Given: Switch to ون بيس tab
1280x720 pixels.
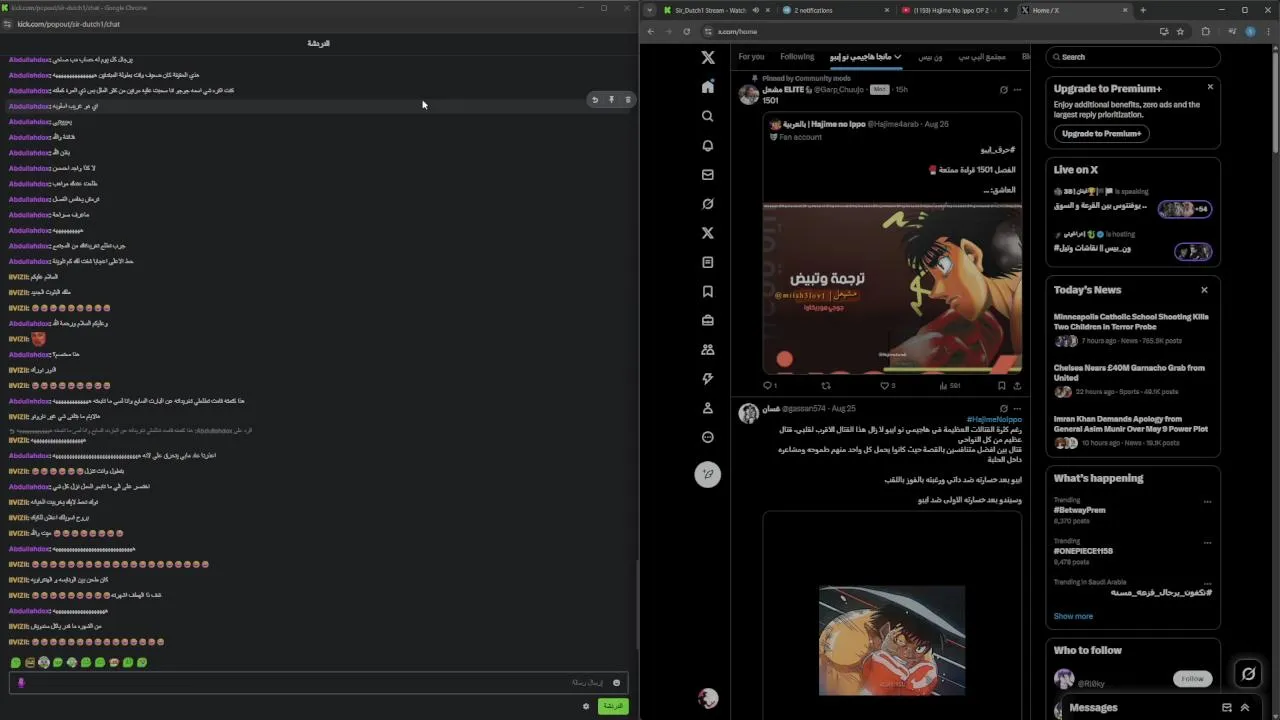Looking at the screenshot, I should tap(930, 57).
